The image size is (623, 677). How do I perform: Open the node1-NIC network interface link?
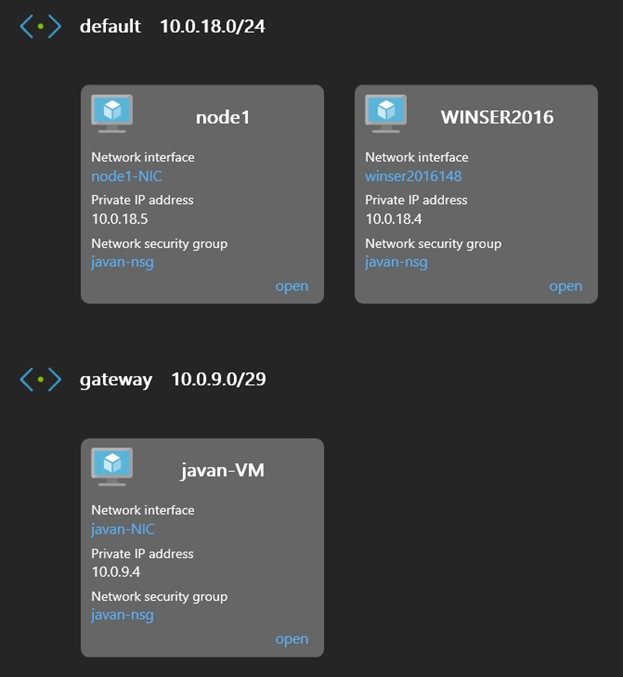pyautogui.click(x=126, y=176)
